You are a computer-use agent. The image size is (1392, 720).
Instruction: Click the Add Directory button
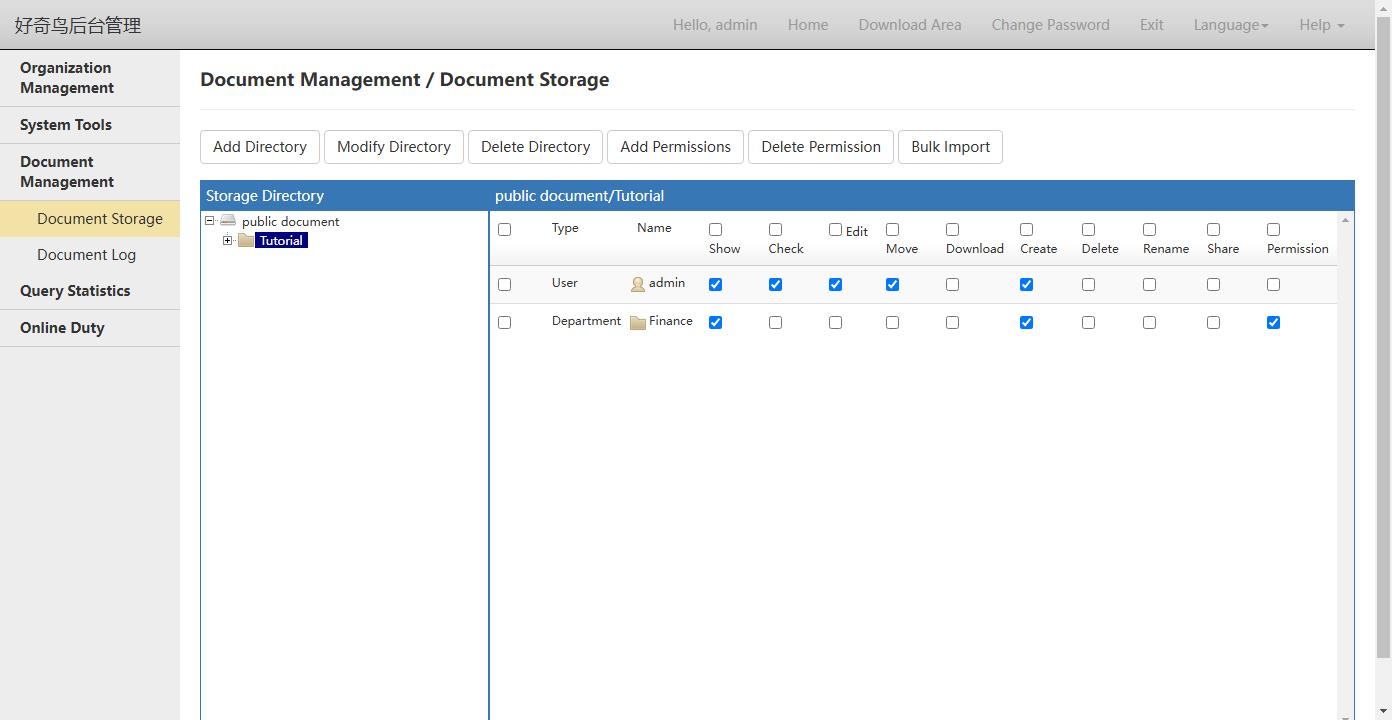(260, 147)
